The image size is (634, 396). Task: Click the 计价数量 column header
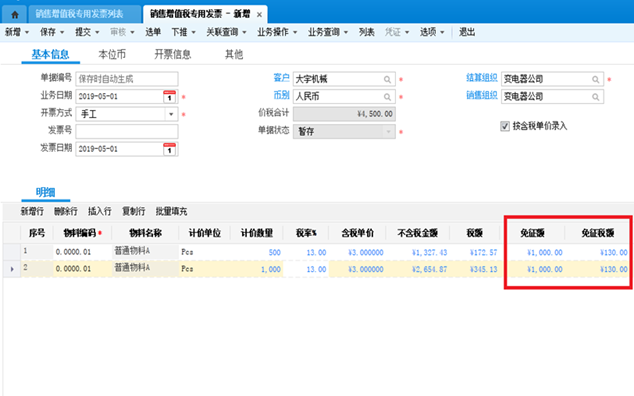[x=257, y=233]
